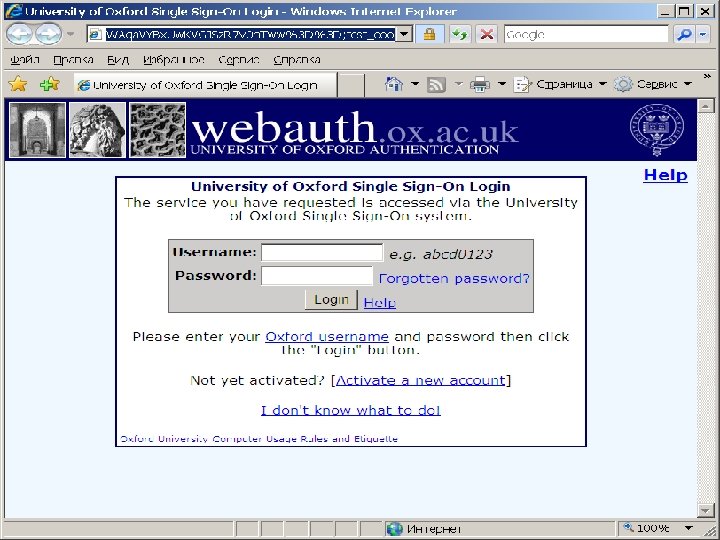This screenshot has width=720, height=540.
Task: Click the Home page icon
Action: [394, 84]
